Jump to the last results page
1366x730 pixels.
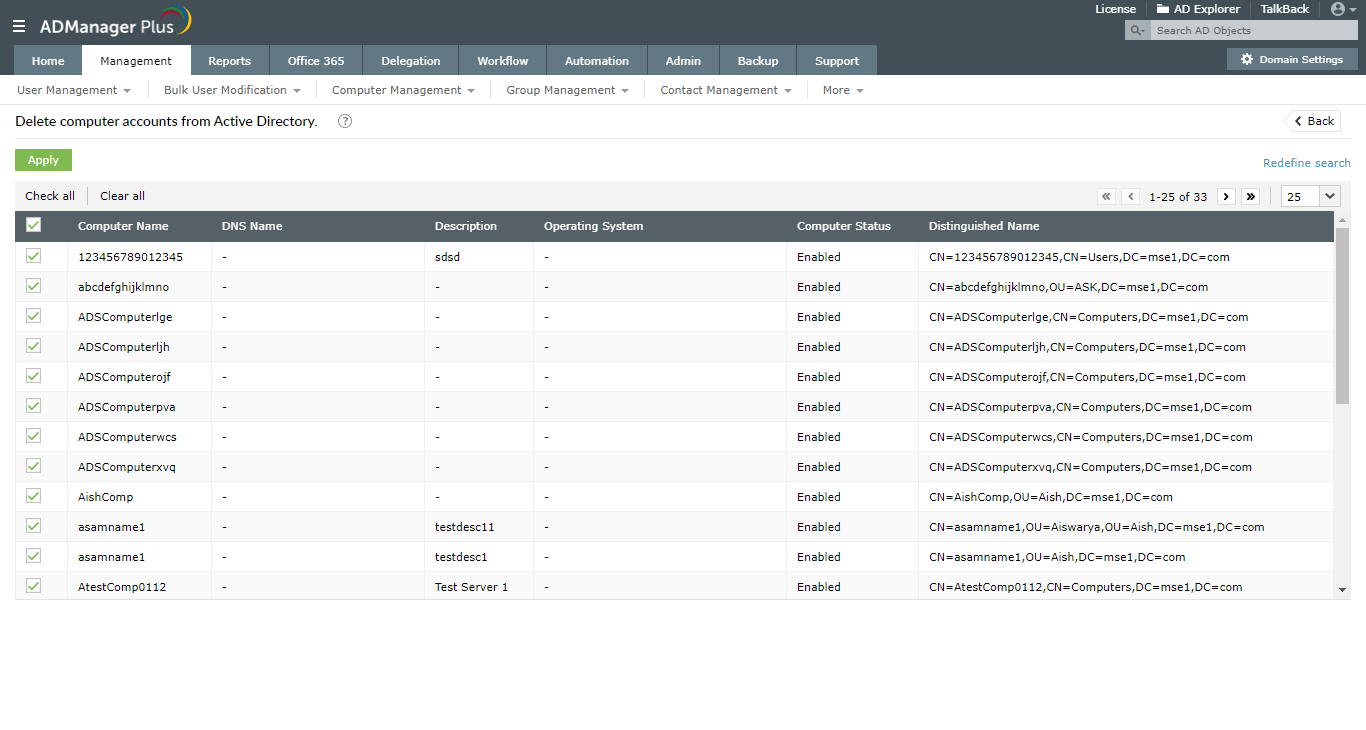pyautogui.click(x=1250, y=197)
